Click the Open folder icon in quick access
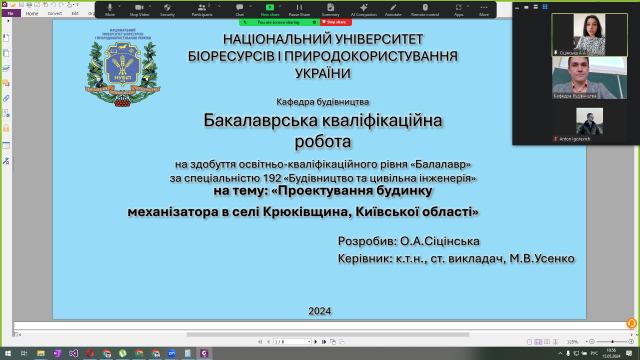Viewport: 640px width, 360px height. tap(13, 5)
